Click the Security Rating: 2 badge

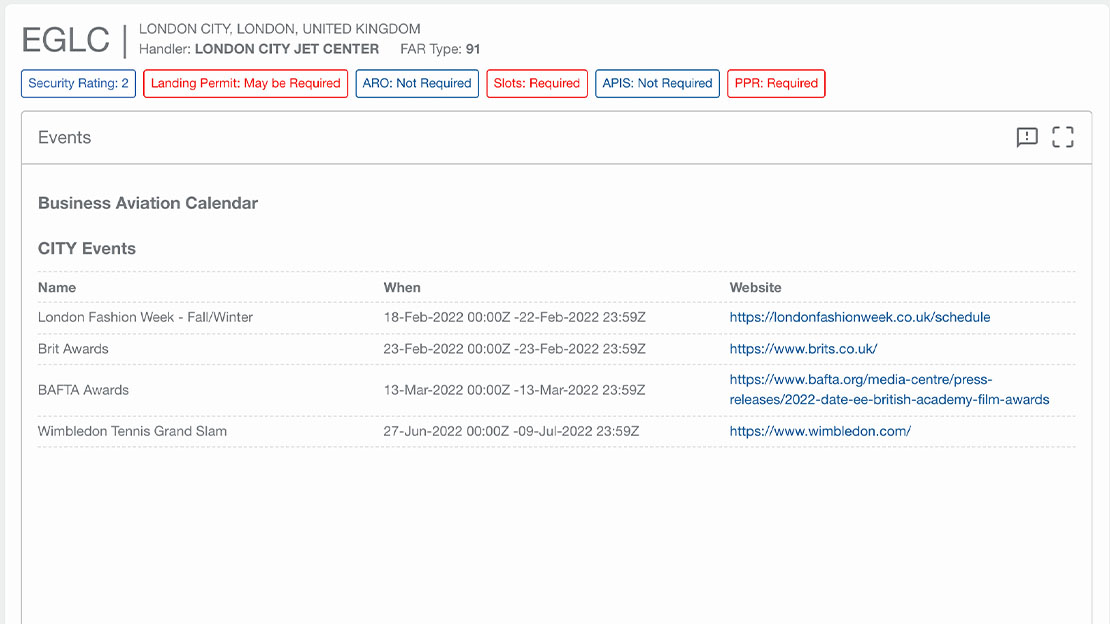coord(78,84)
